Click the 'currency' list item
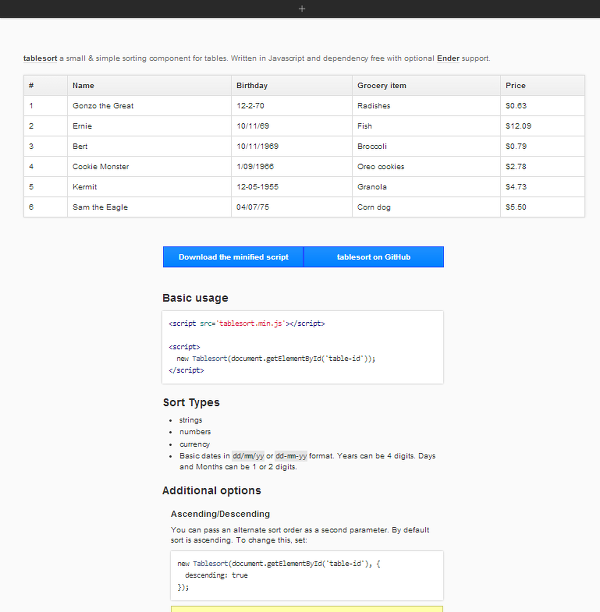This screenshot has width=600, height=612. coord(194,444)
